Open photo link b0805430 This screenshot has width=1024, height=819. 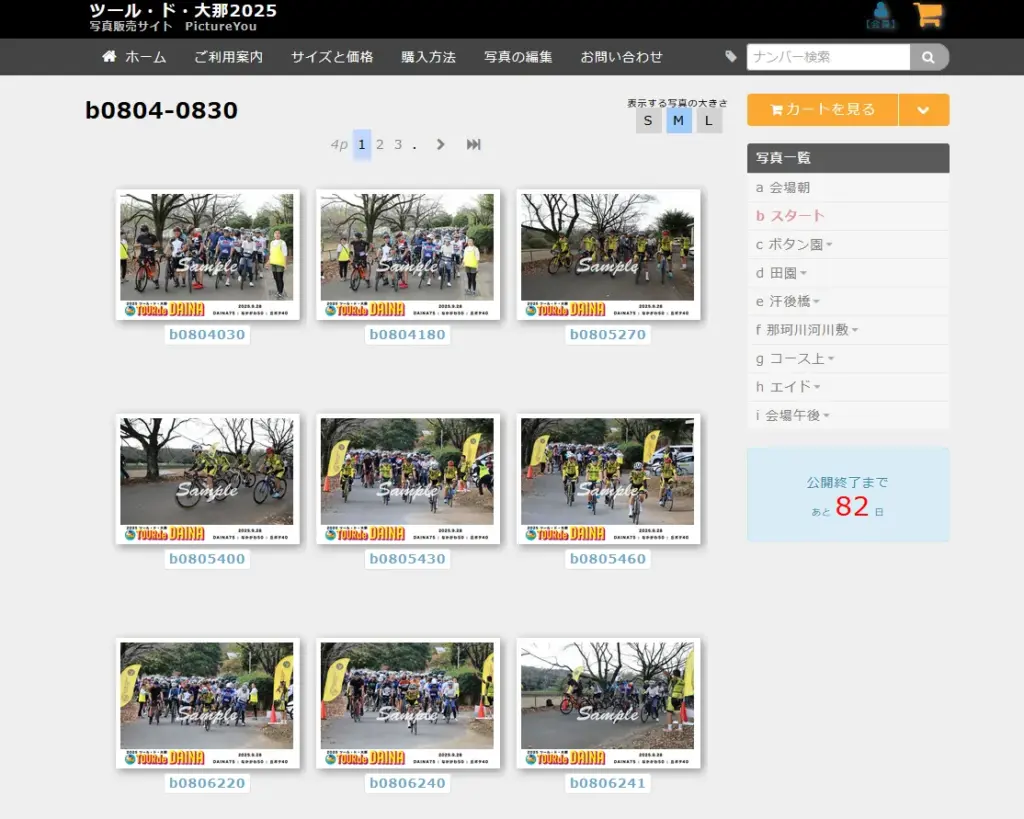pos(407,559)
